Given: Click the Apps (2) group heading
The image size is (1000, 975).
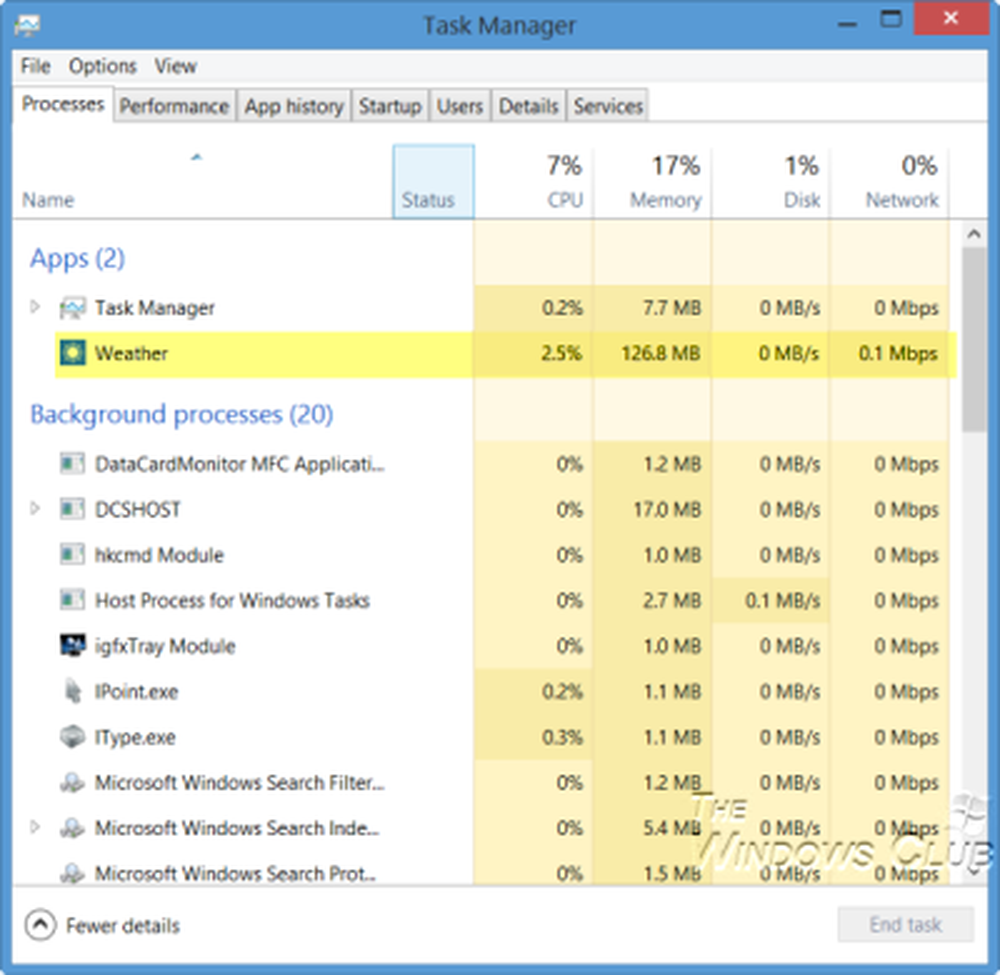Looking at the screenshot, I should 77,258.
